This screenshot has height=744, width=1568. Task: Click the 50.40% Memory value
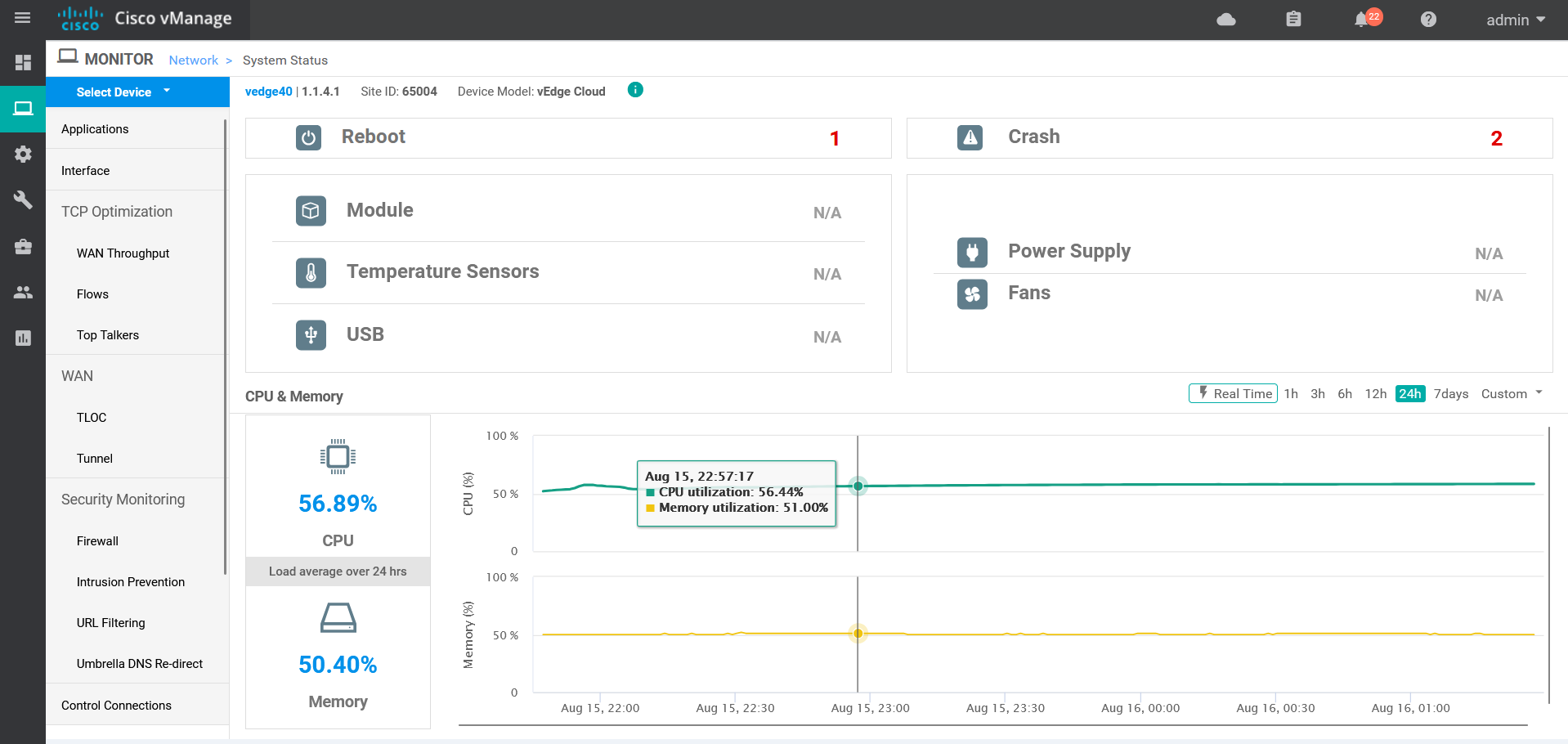(338, 665)
